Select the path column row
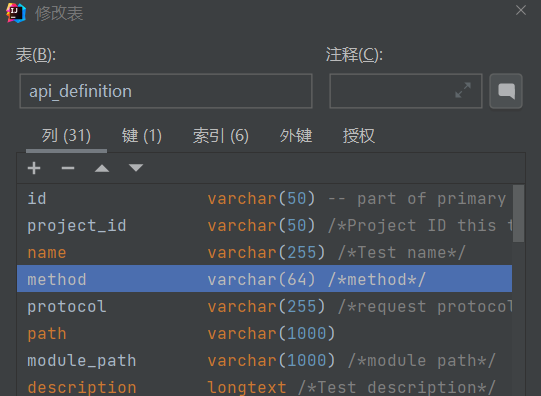 pyautogui.click(x=264, y=333)
